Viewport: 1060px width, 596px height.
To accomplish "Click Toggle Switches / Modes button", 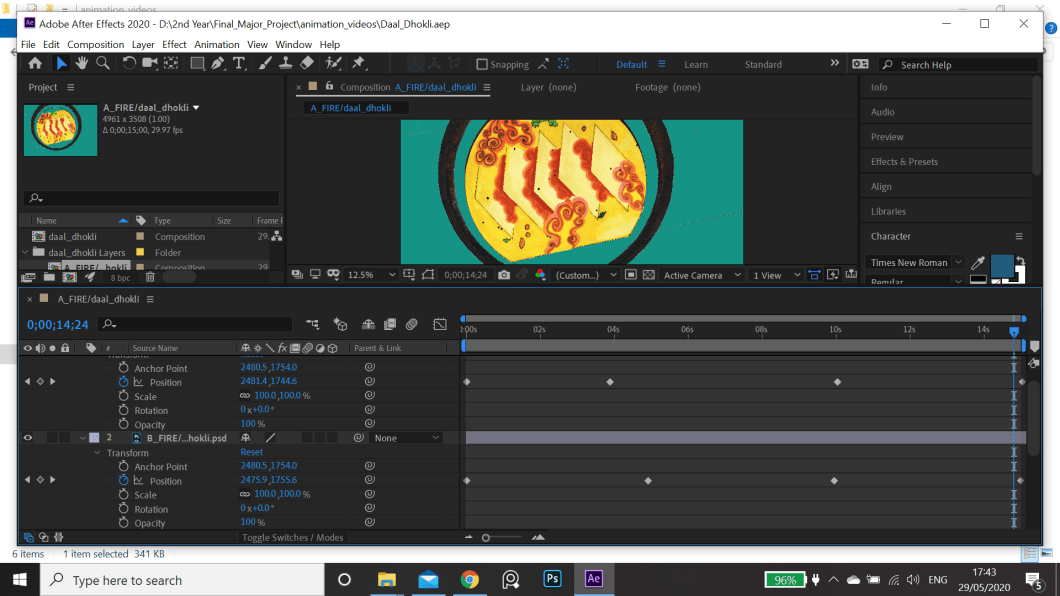I will click(x=293, y=537).
